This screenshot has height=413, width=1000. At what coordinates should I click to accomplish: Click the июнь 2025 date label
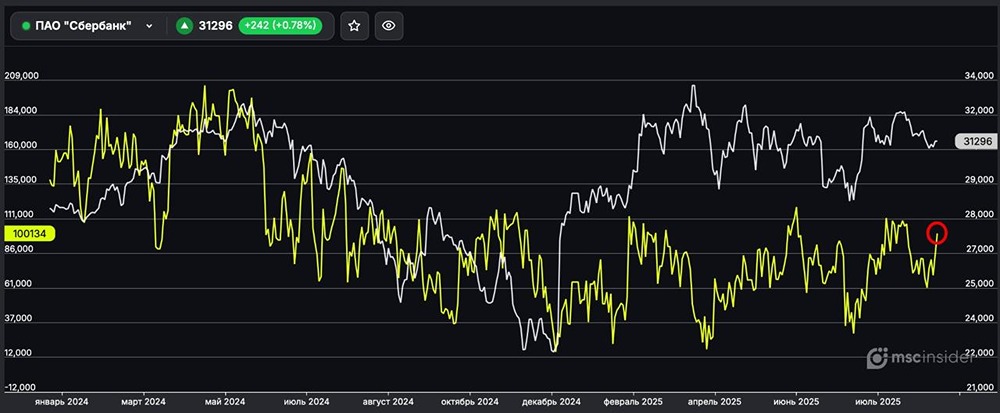796,402
